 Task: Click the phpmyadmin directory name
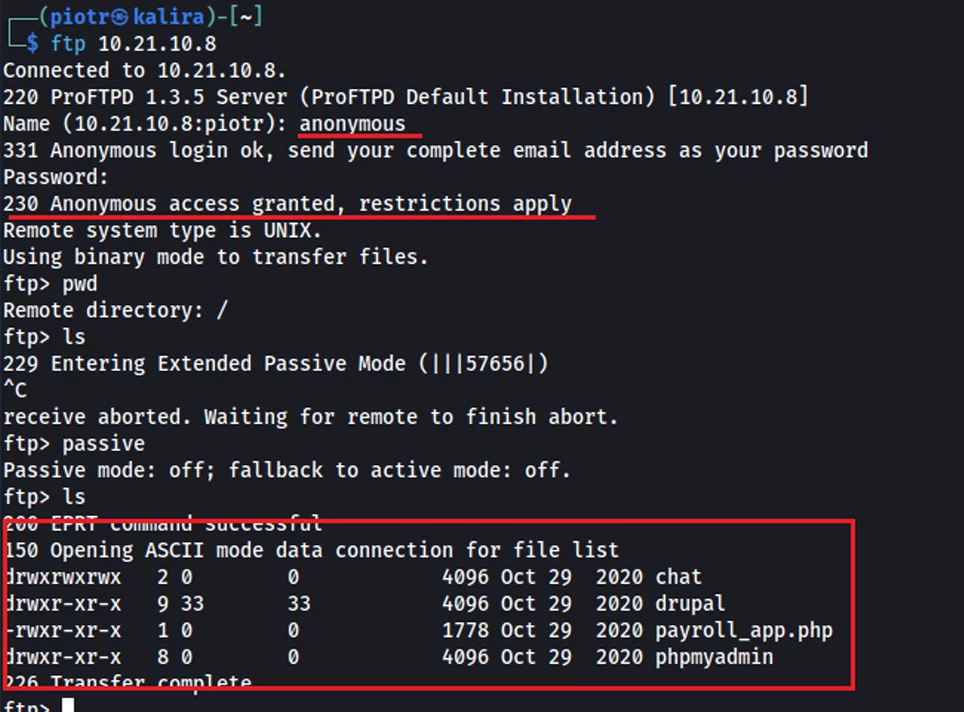coord(714,657)
